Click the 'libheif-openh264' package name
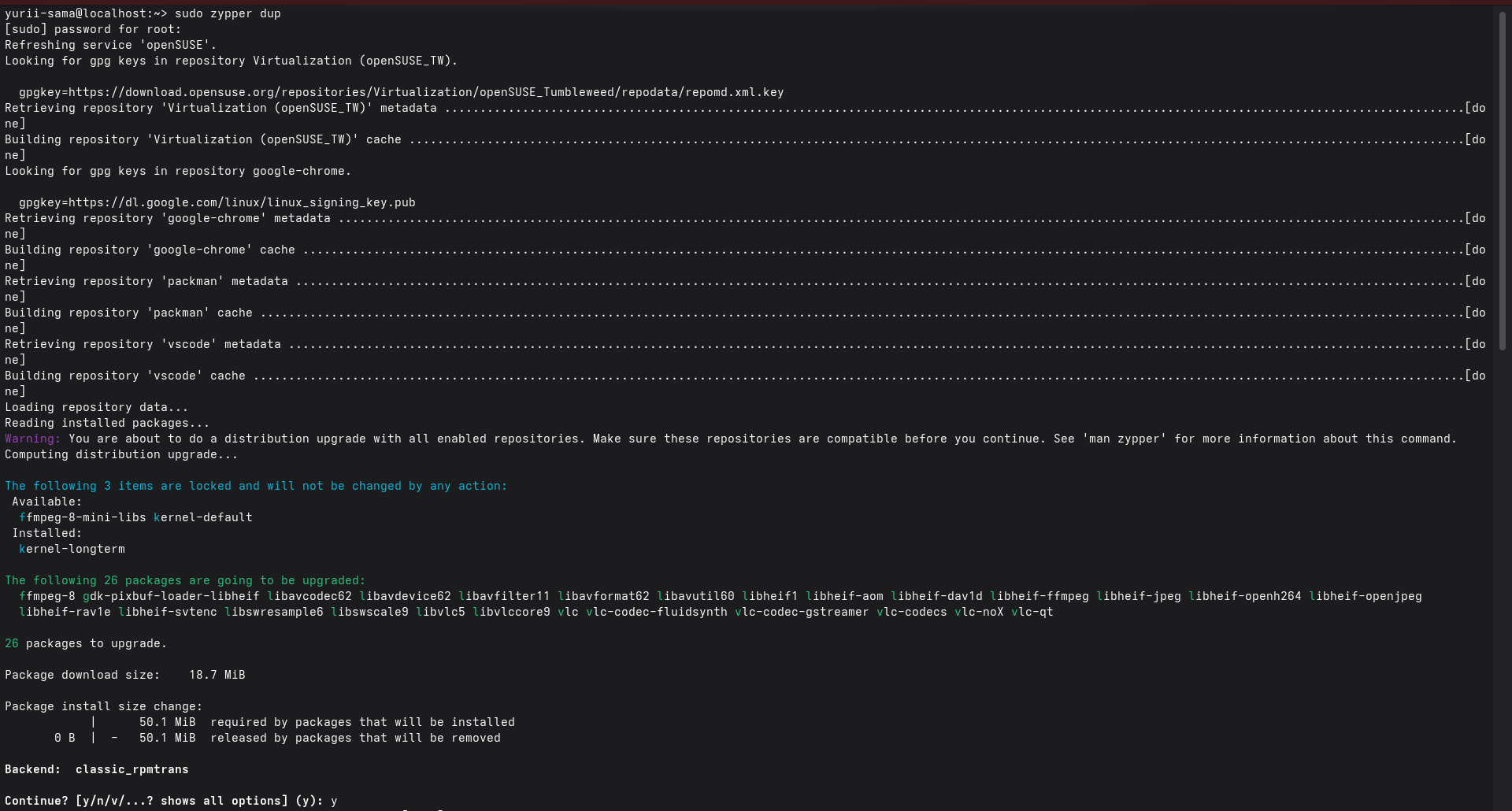 [x=1245, y=596]
